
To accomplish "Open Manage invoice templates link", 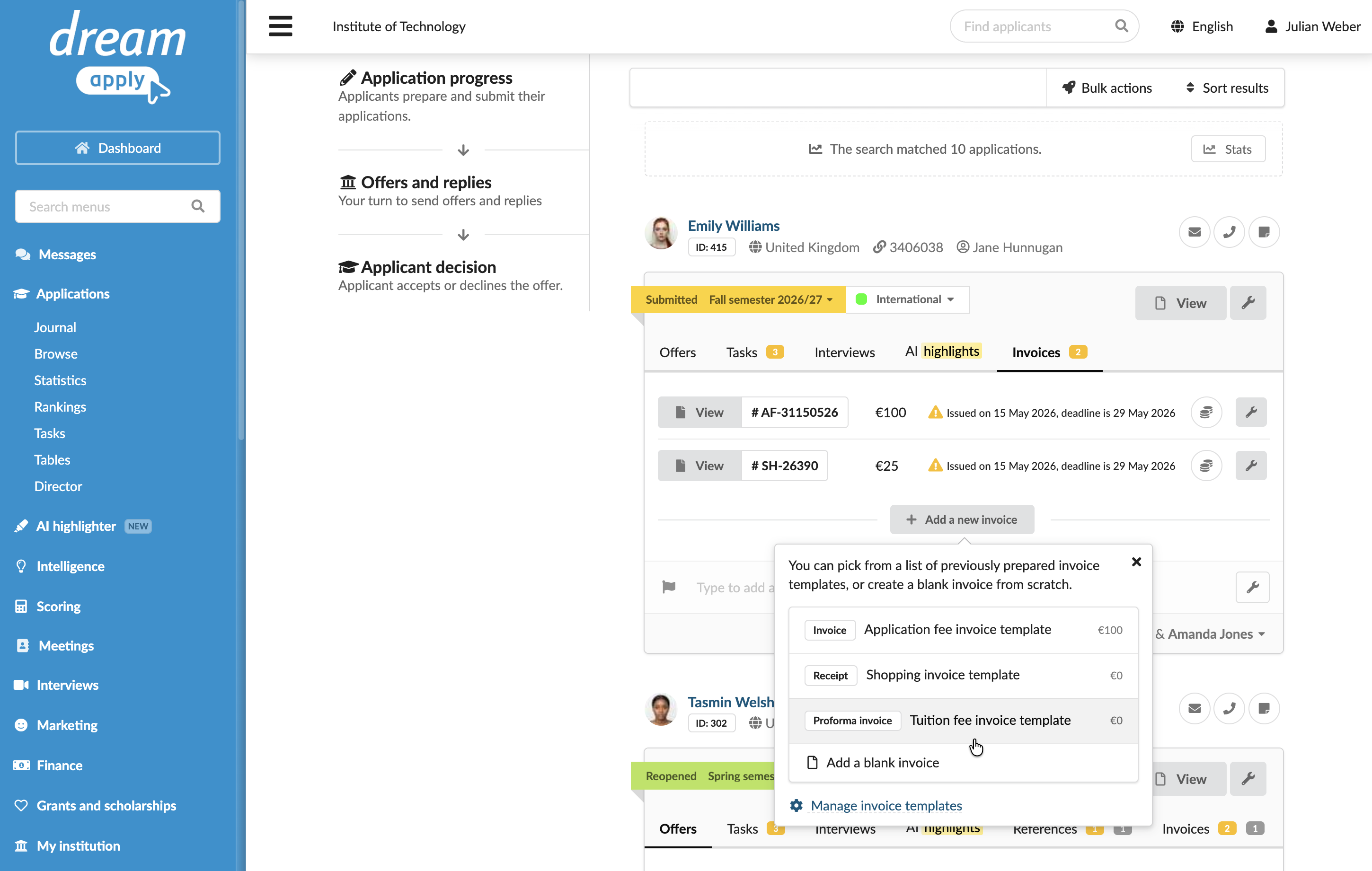I will pyautogui.click(x=886, y=806).
